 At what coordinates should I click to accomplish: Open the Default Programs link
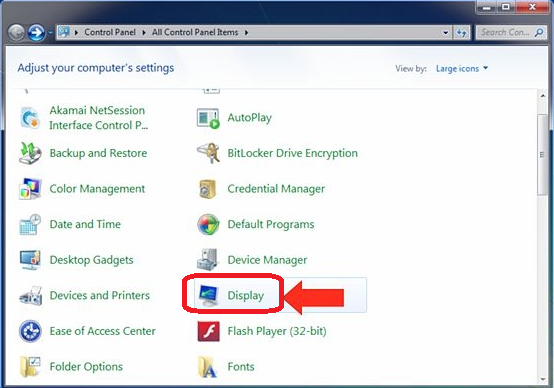point(271,224)
